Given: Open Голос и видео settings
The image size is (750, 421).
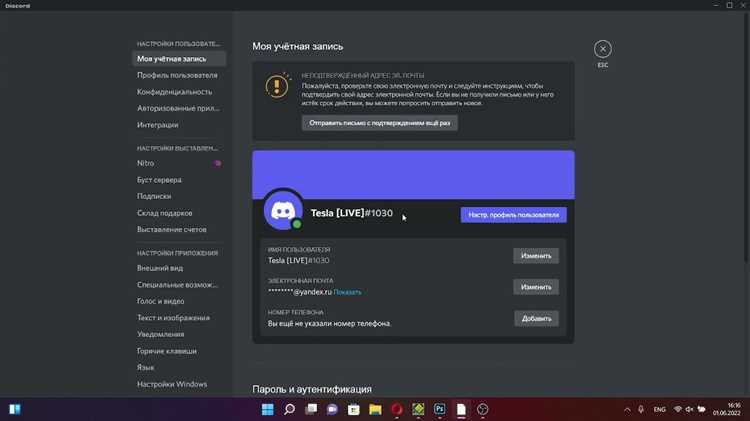Looking at the screenshot, I should (x=179, y=301).
